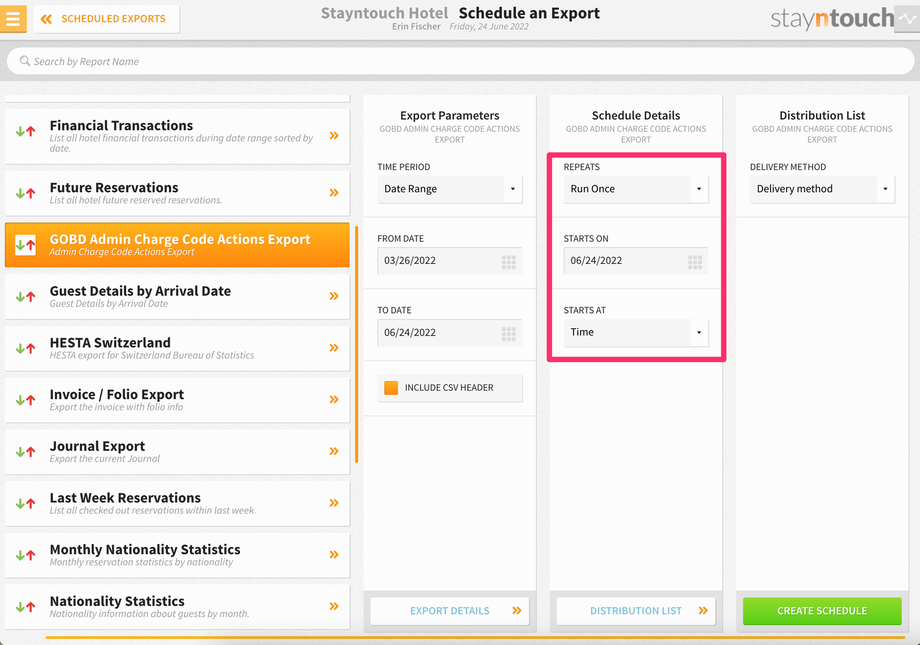Click the GOBD Admin export arrows icon
The width and height of the screenshot is (920, 645).
(25, 245)
